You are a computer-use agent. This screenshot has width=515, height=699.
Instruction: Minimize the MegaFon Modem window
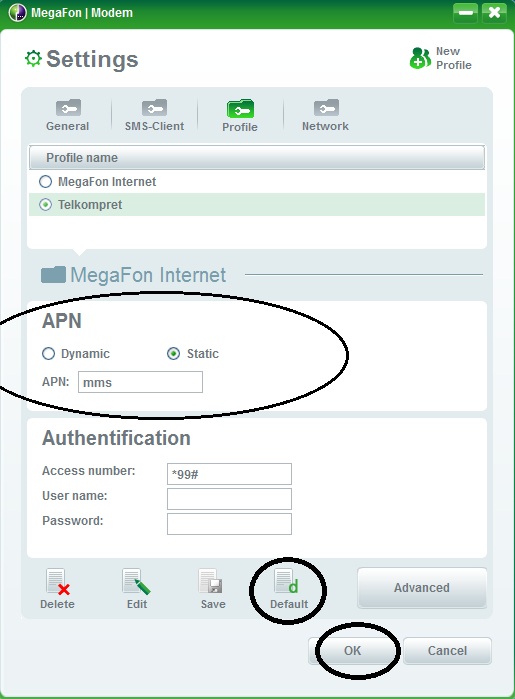click(466, 13)
